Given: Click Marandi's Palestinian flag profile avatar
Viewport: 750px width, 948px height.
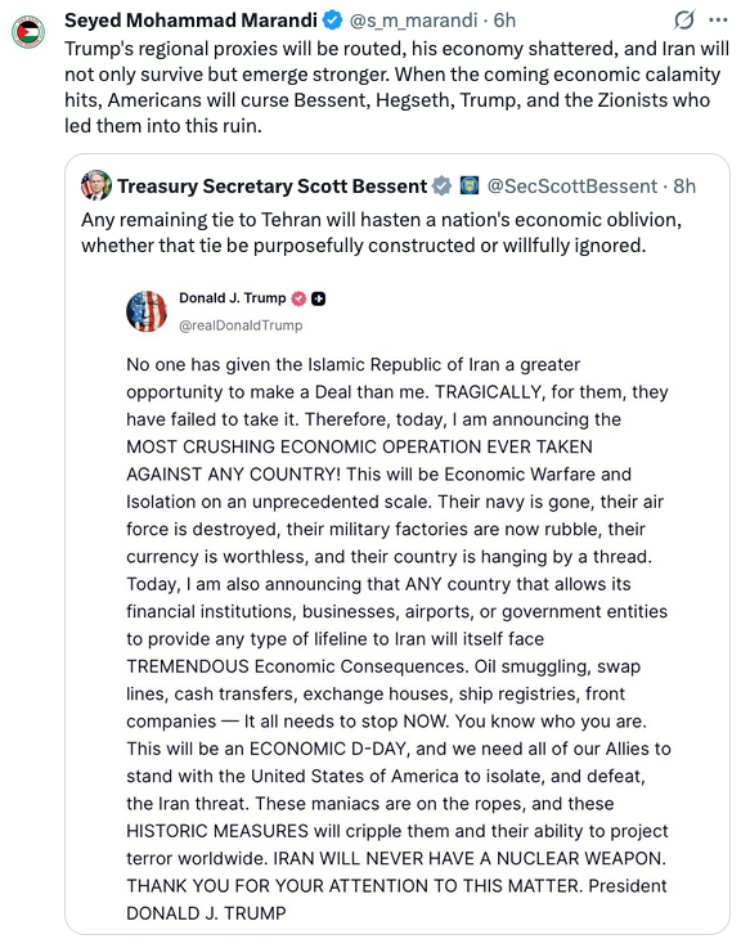Looking at the screenshot, I should coord(28,31).
